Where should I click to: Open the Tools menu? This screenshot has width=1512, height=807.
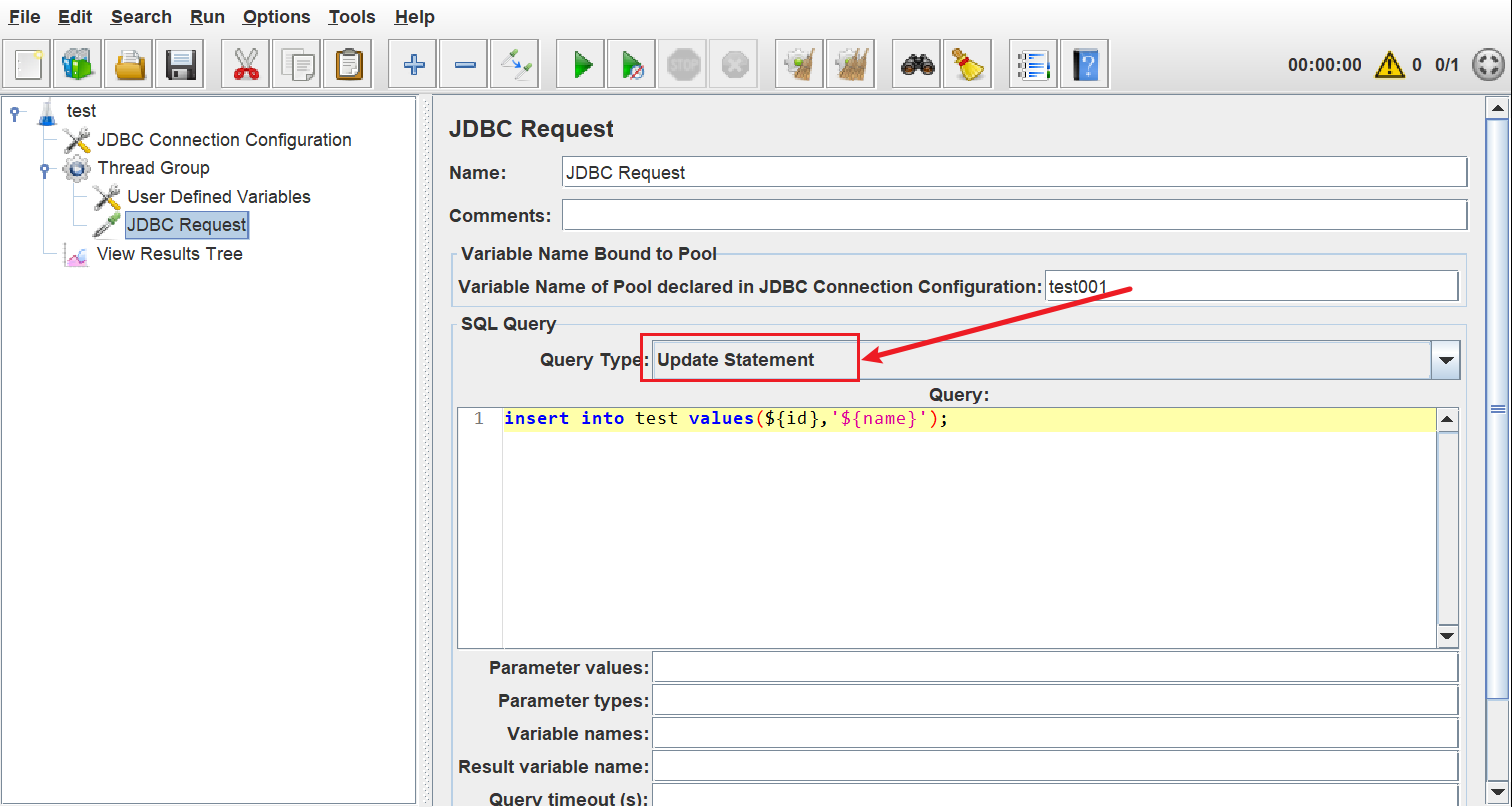tap(352, 17)
